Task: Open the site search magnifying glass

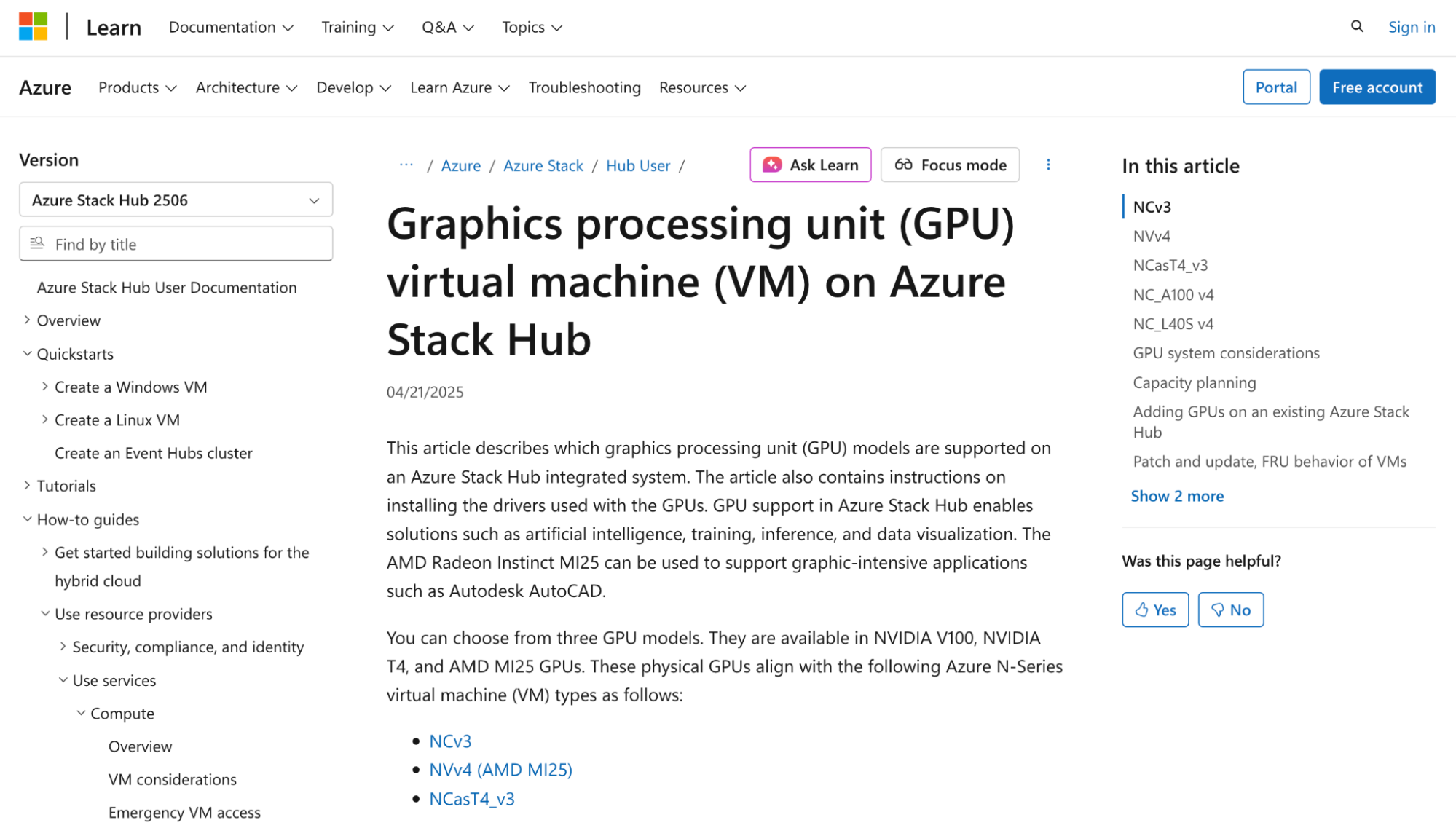Action: point(1356,26)
